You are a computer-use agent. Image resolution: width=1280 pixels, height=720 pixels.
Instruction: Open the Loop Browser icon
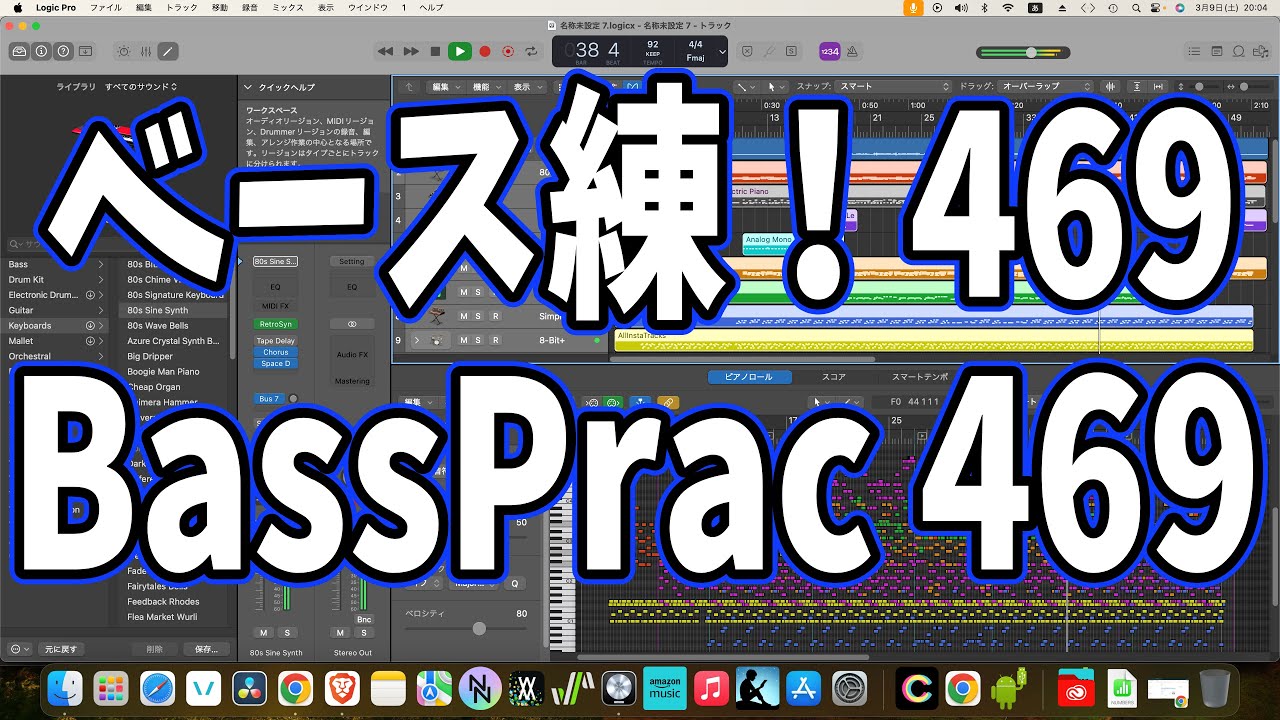click(x=1239, y=51)
